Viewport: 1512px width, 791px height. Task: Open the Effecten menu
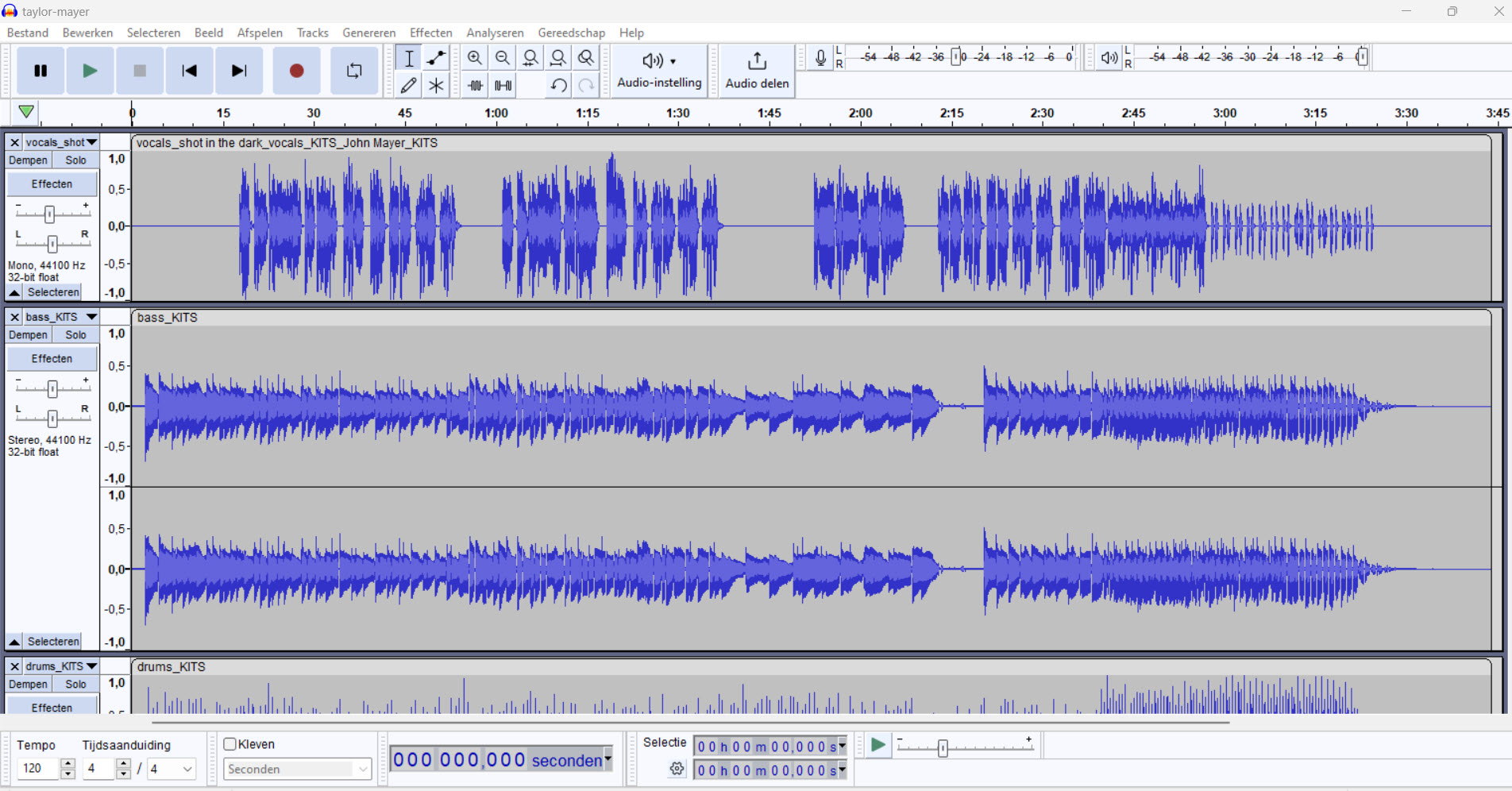(x=430, y=33)
